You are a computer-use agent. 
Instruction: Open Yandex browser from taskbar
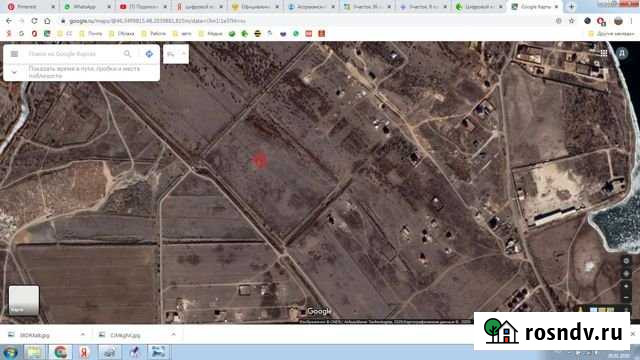[x=84, y=352]
